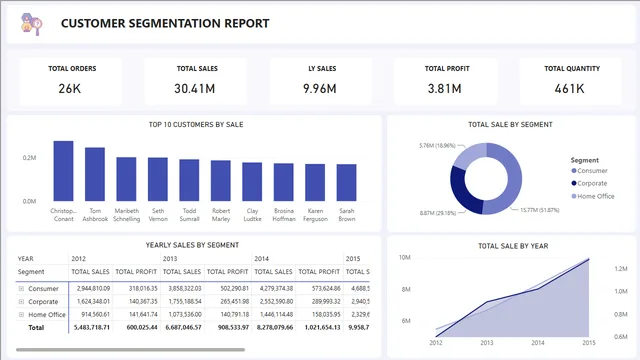Click Christopher Conant's bar in chart
This screenshot has width=640, height=360.
pos(63,171)
